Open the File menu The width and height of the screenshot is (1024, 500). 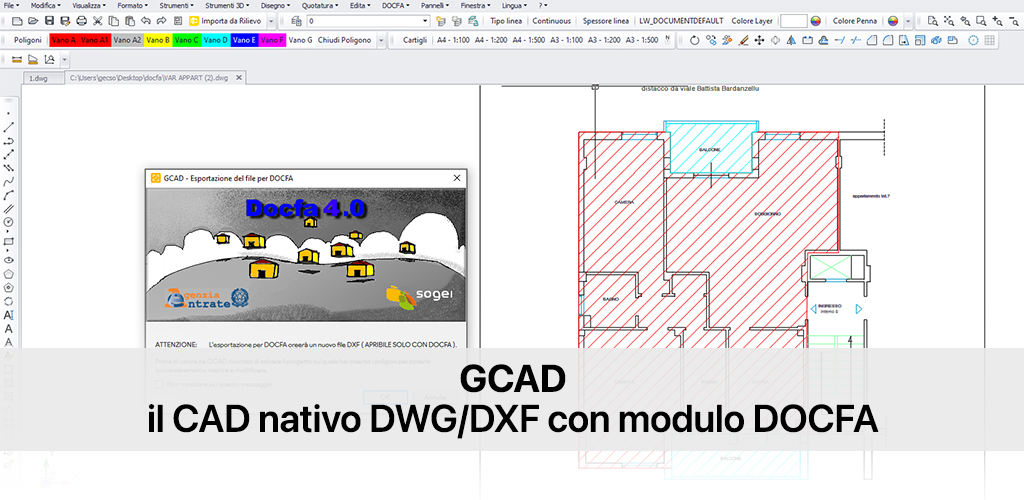(x=10, y=5)
